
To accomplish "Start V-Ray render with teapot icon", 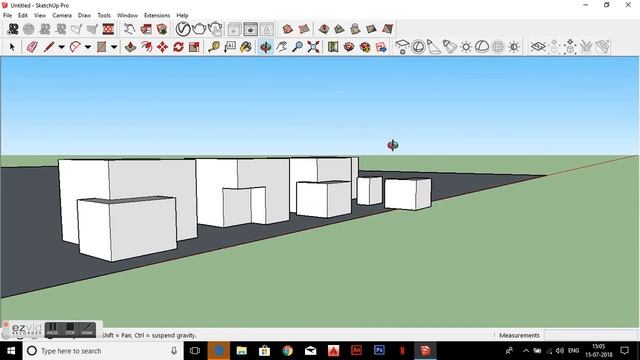I will tap(199, 29).
